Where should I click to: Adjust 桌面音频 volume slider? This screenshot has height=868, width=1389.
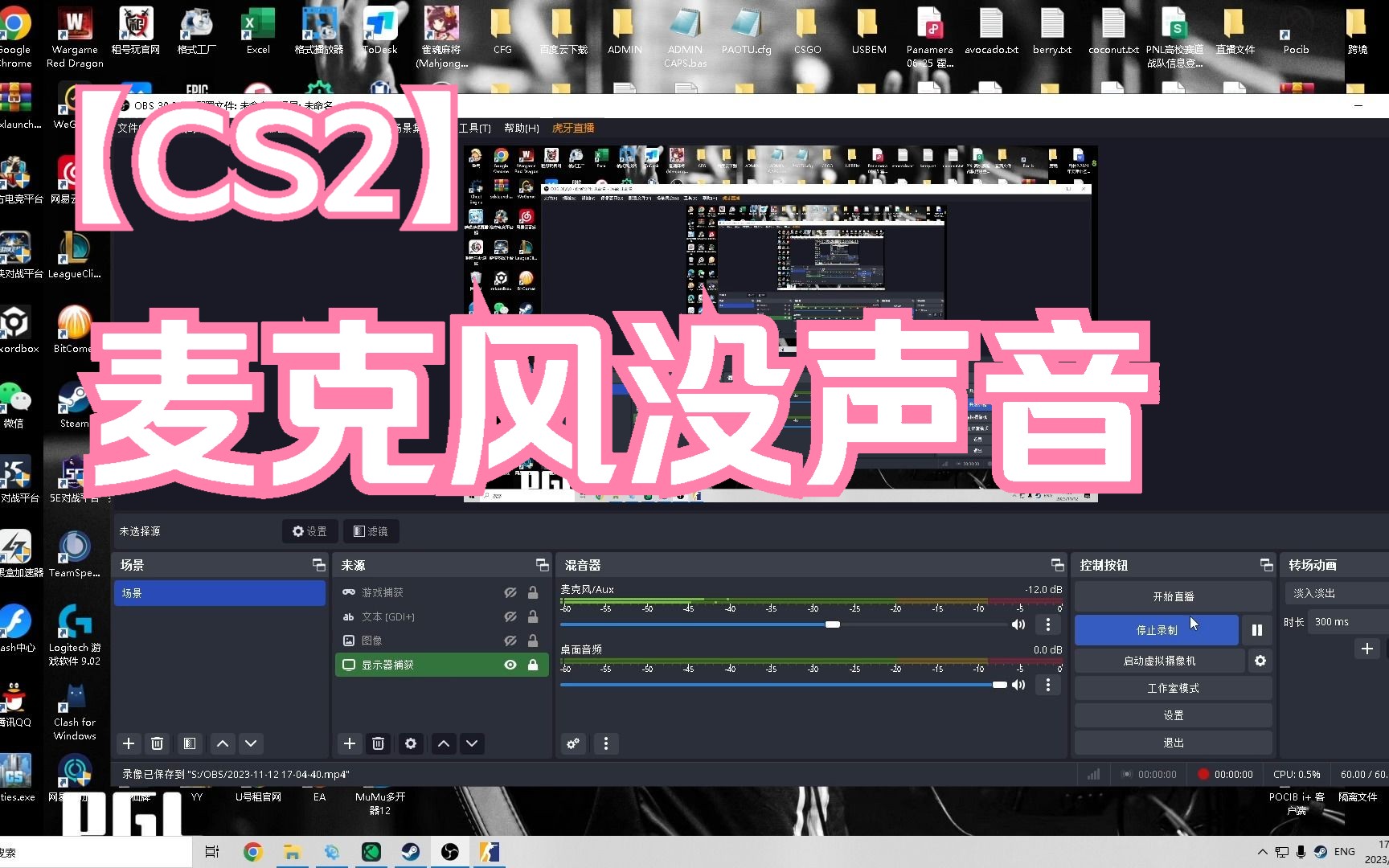click(999, 685)
